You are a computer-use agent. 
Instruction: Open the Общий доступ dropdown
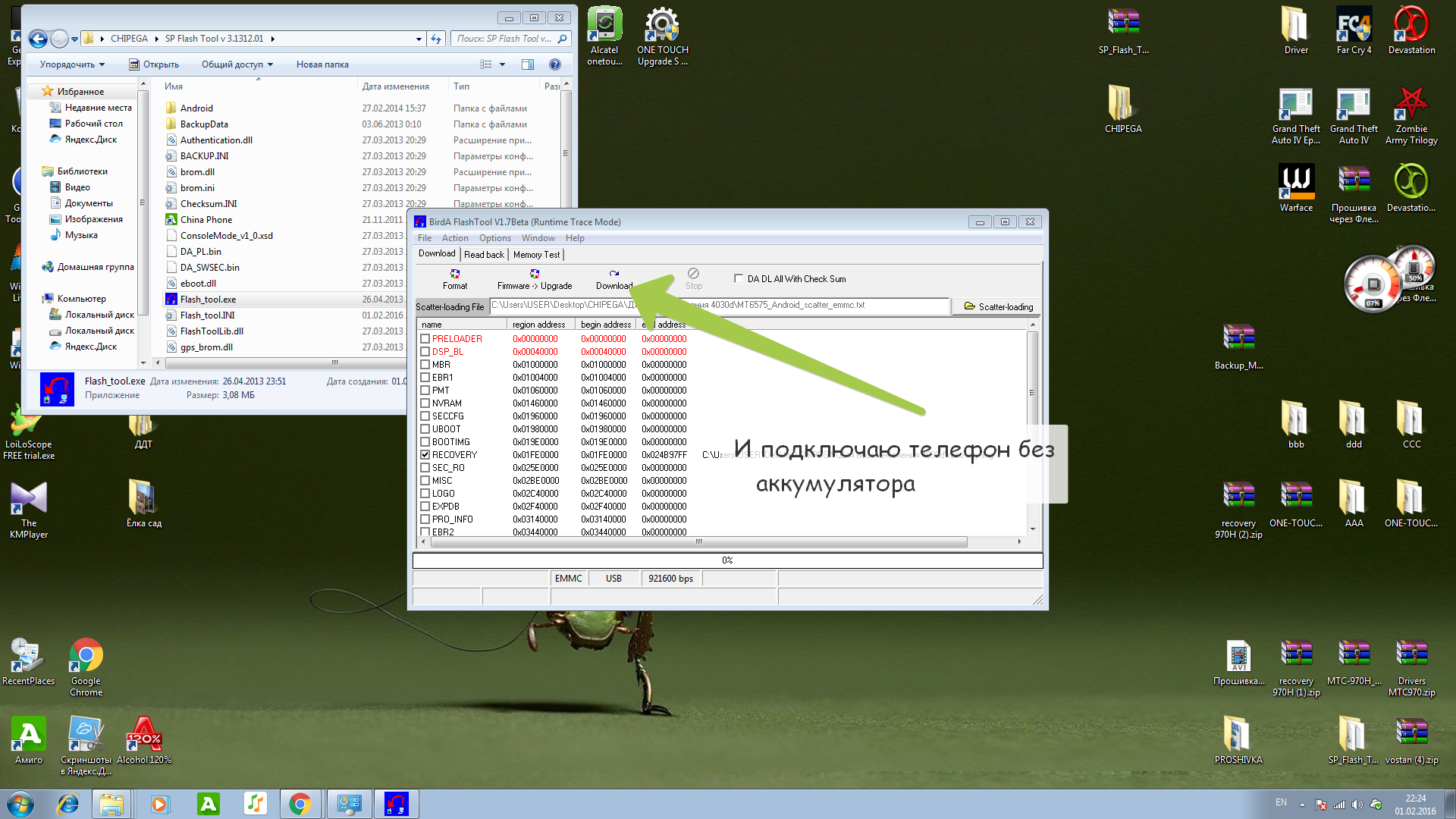237,64
